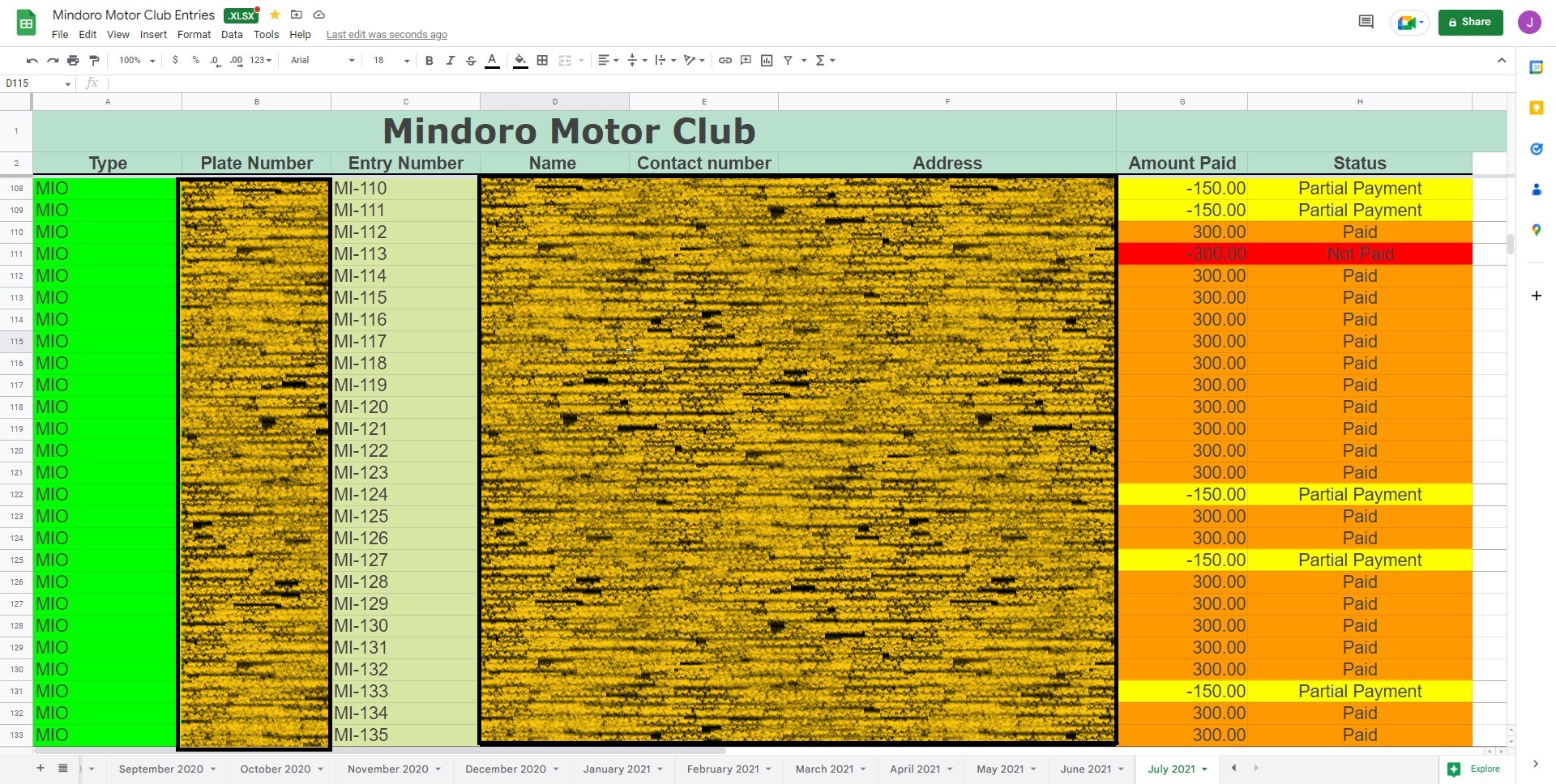Open Explore panel
The width and height of the screenshot is (1556, 784).
pos(1476,769)
